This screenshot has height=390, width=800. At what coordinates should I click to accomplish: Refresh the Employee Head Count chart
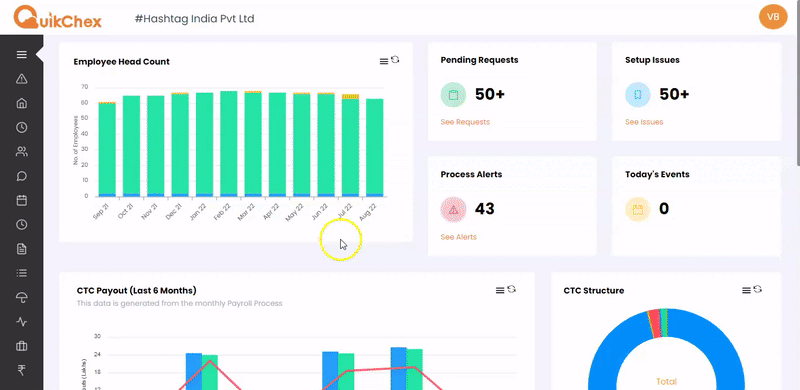pos(395,60)
